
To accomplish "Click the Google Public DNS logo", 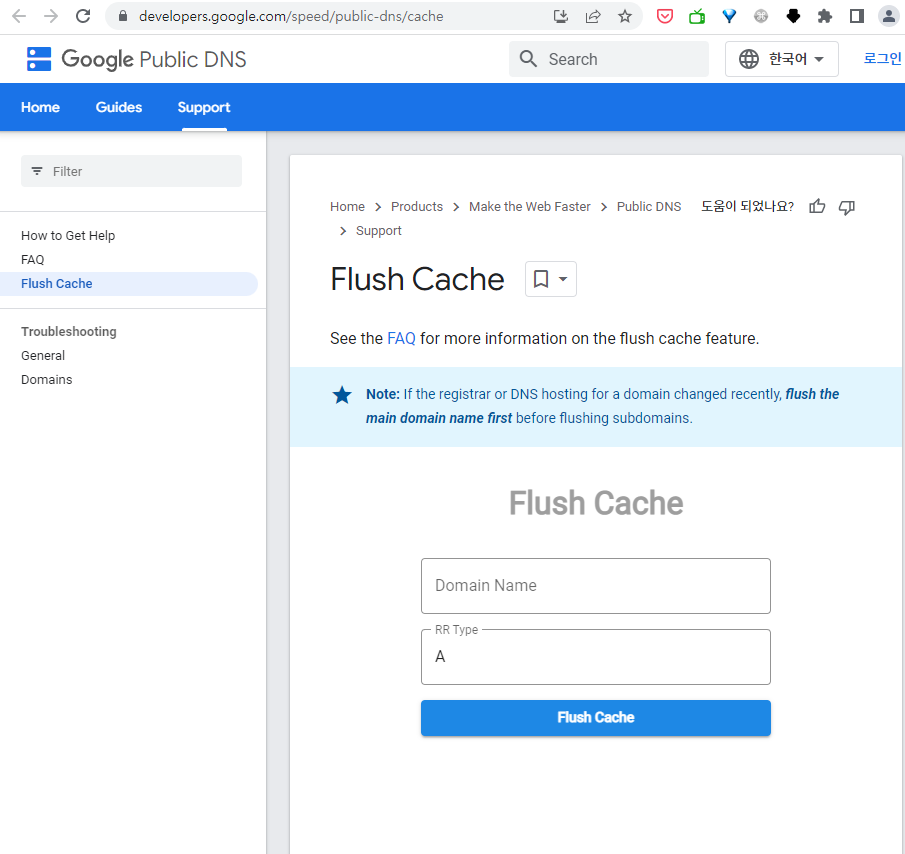I will pos(136,59).
